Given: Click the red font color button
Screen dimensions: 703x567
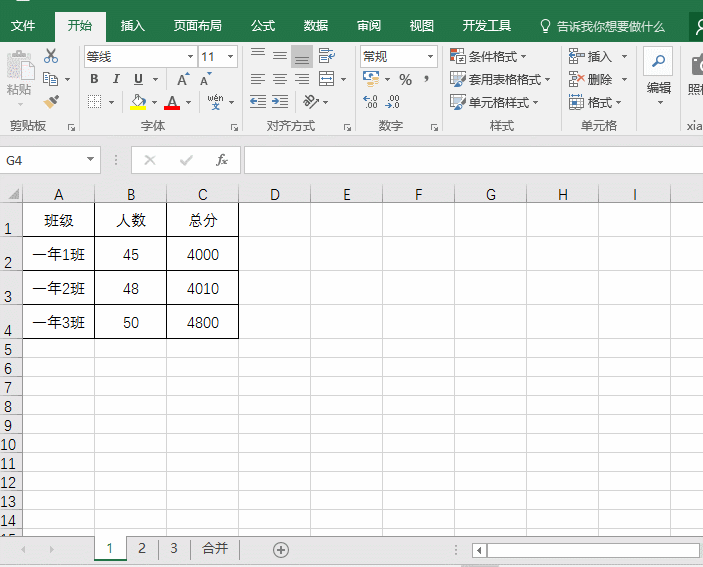Looking at the screenshot, I should [x=172, y=102].
